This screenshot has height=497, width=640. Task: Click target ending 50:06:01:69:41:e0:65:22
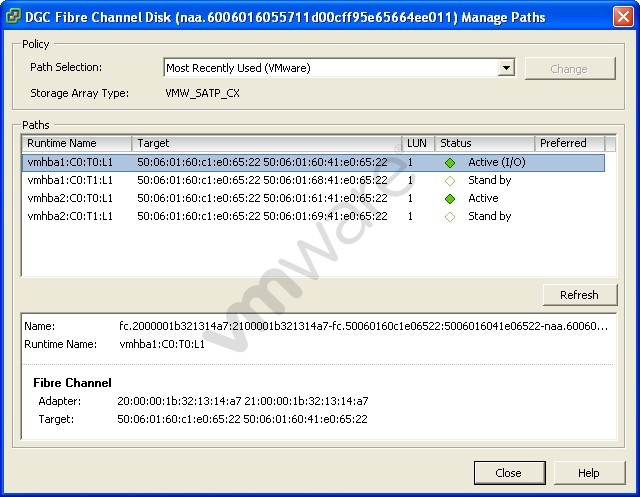(262, 216)
